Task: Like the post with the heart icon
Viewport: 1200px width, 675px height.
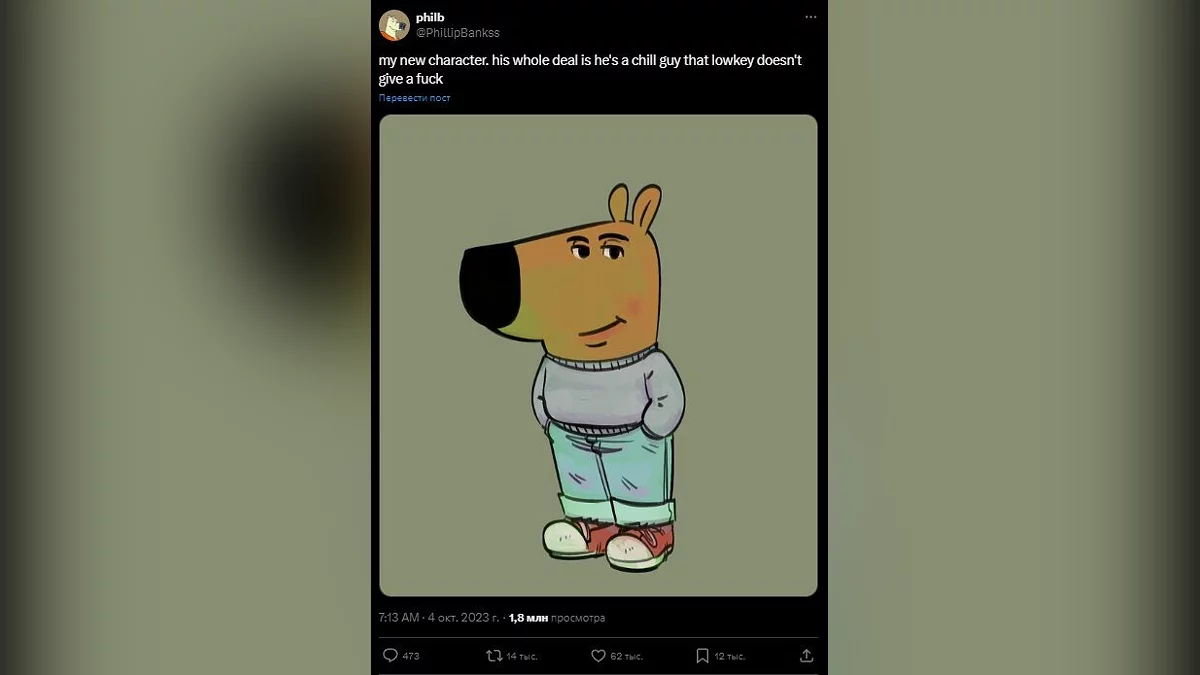Action: pyautogui.click(x=599, y=656)
